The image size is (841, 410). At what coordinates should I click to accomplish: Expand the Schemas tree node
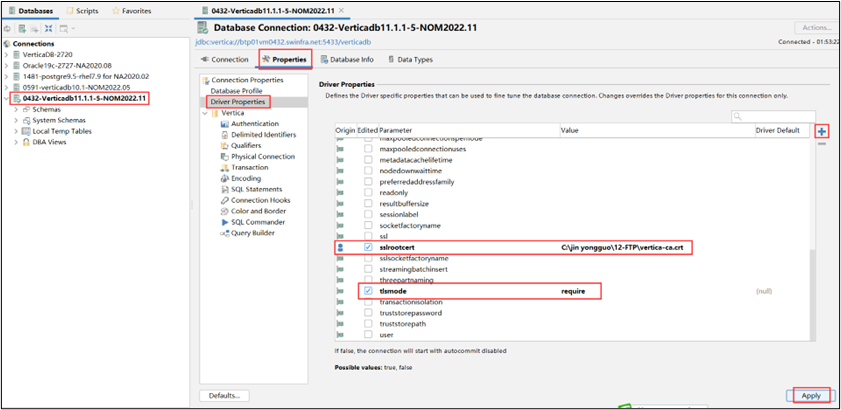pos(16,109)
